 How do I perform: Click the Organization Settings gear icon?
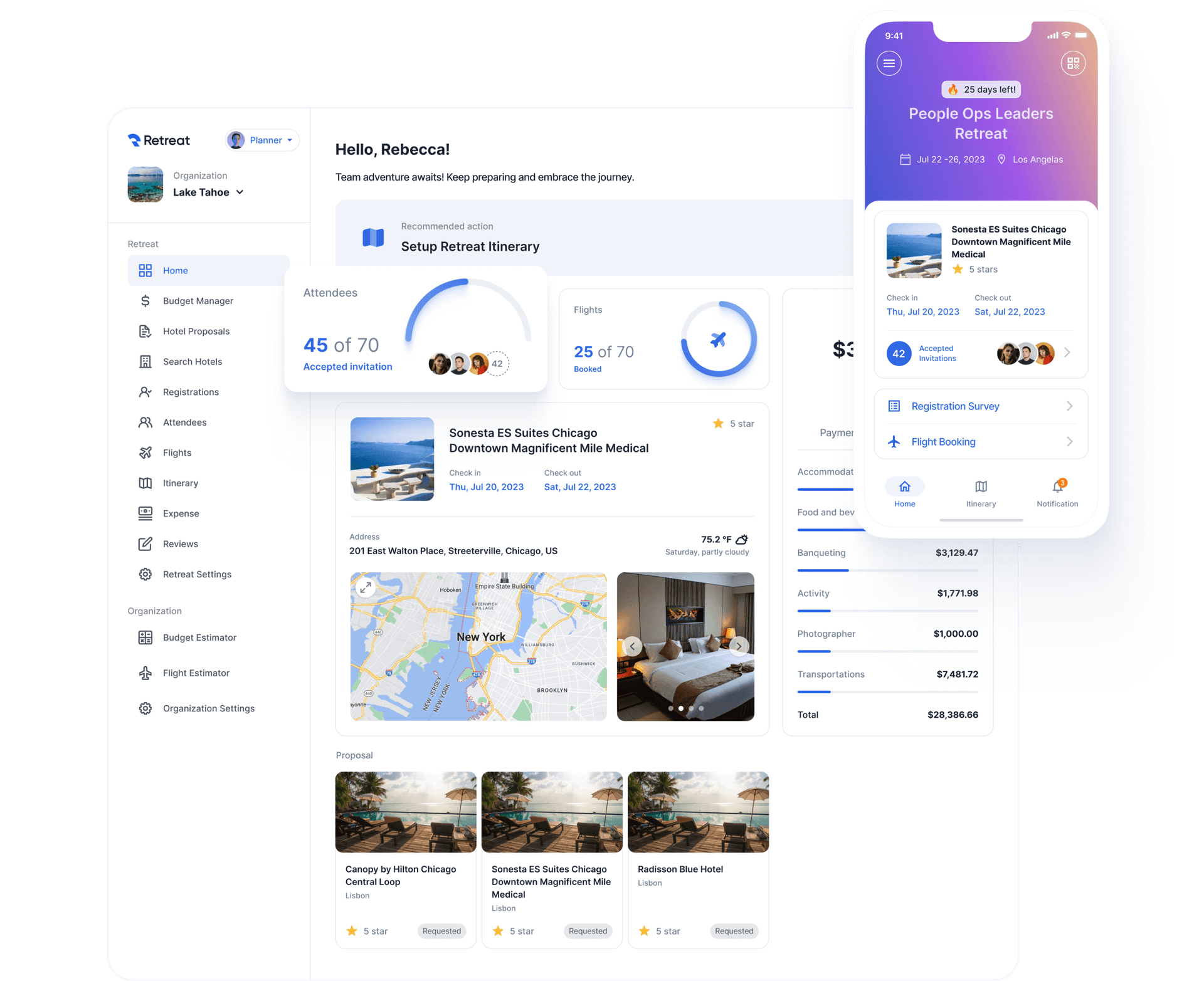145,708
